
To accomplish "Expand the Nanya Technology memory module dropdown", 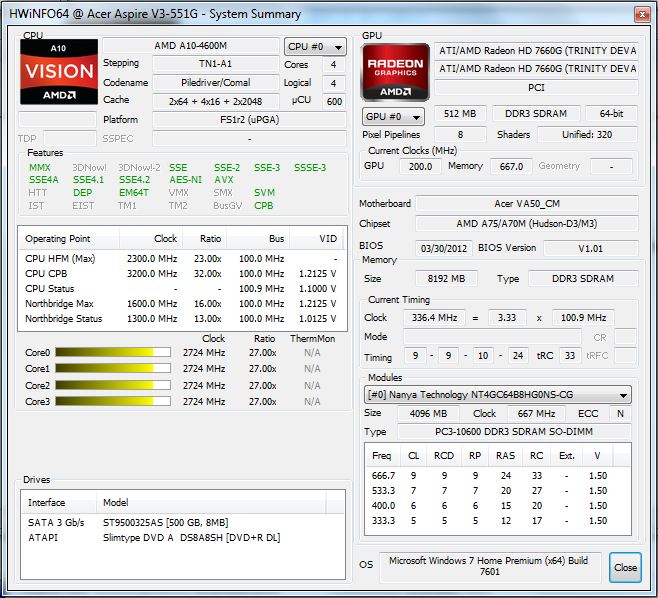I will coord(497,395).
